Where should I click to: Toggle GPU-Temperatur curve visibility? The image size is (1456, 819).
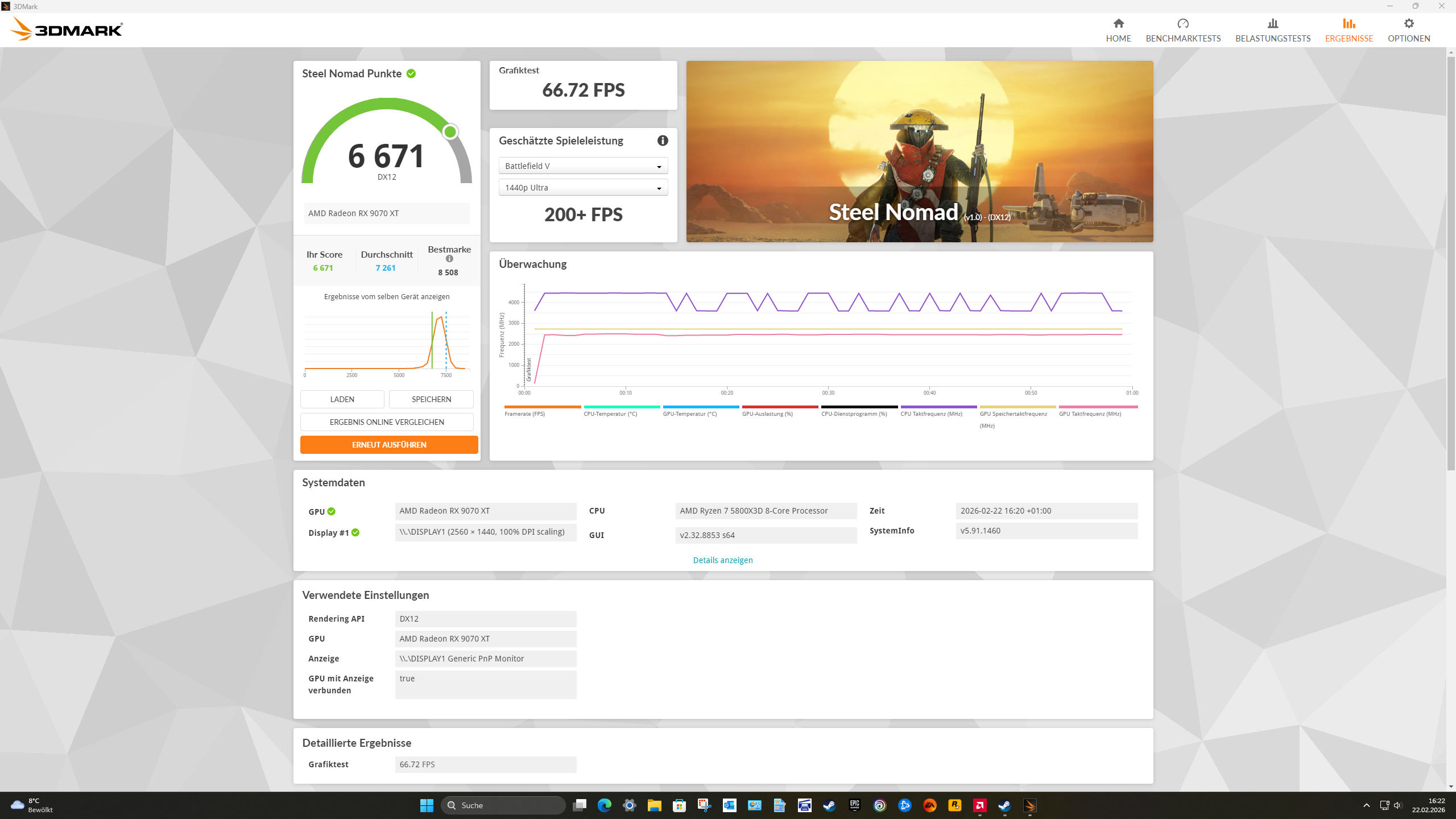[x=701, y=407]
